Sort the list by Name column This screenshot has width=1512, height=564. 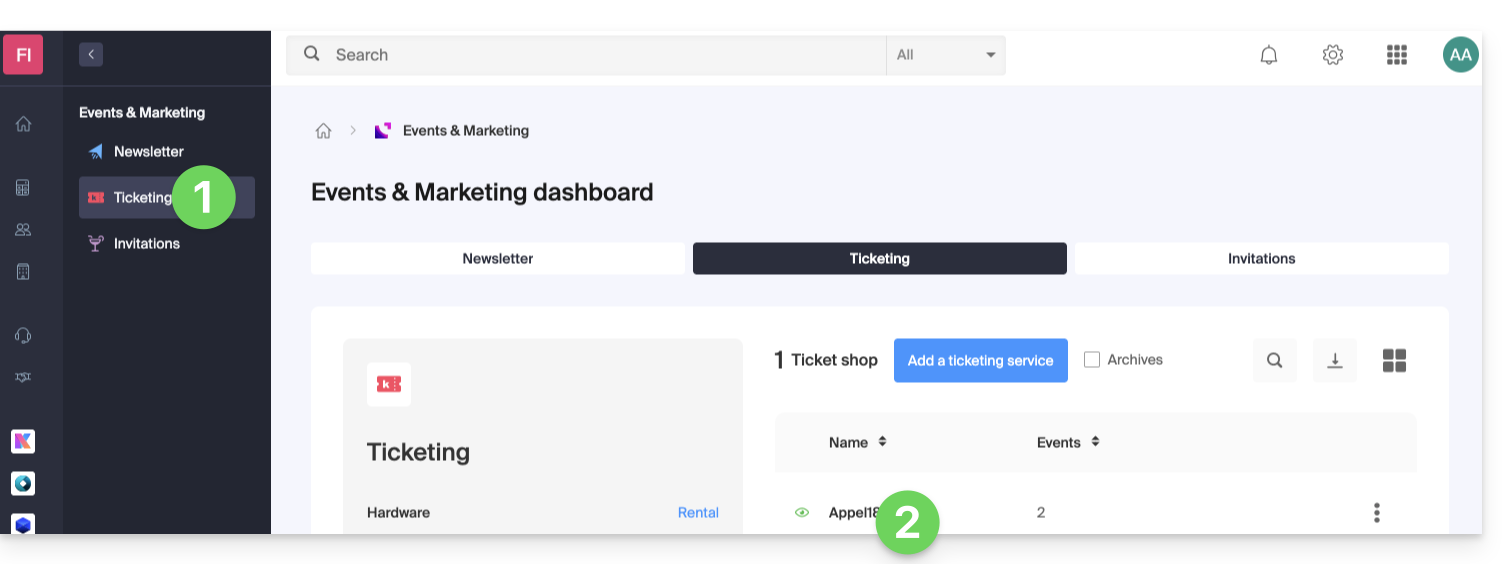click(858, 442)
